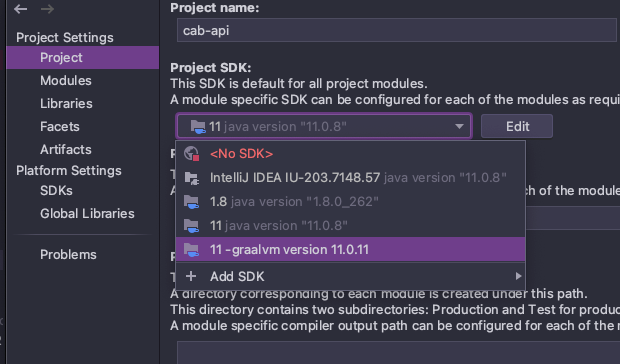
Task: Click the No SDK globe icon
Action: coord(192,153)
